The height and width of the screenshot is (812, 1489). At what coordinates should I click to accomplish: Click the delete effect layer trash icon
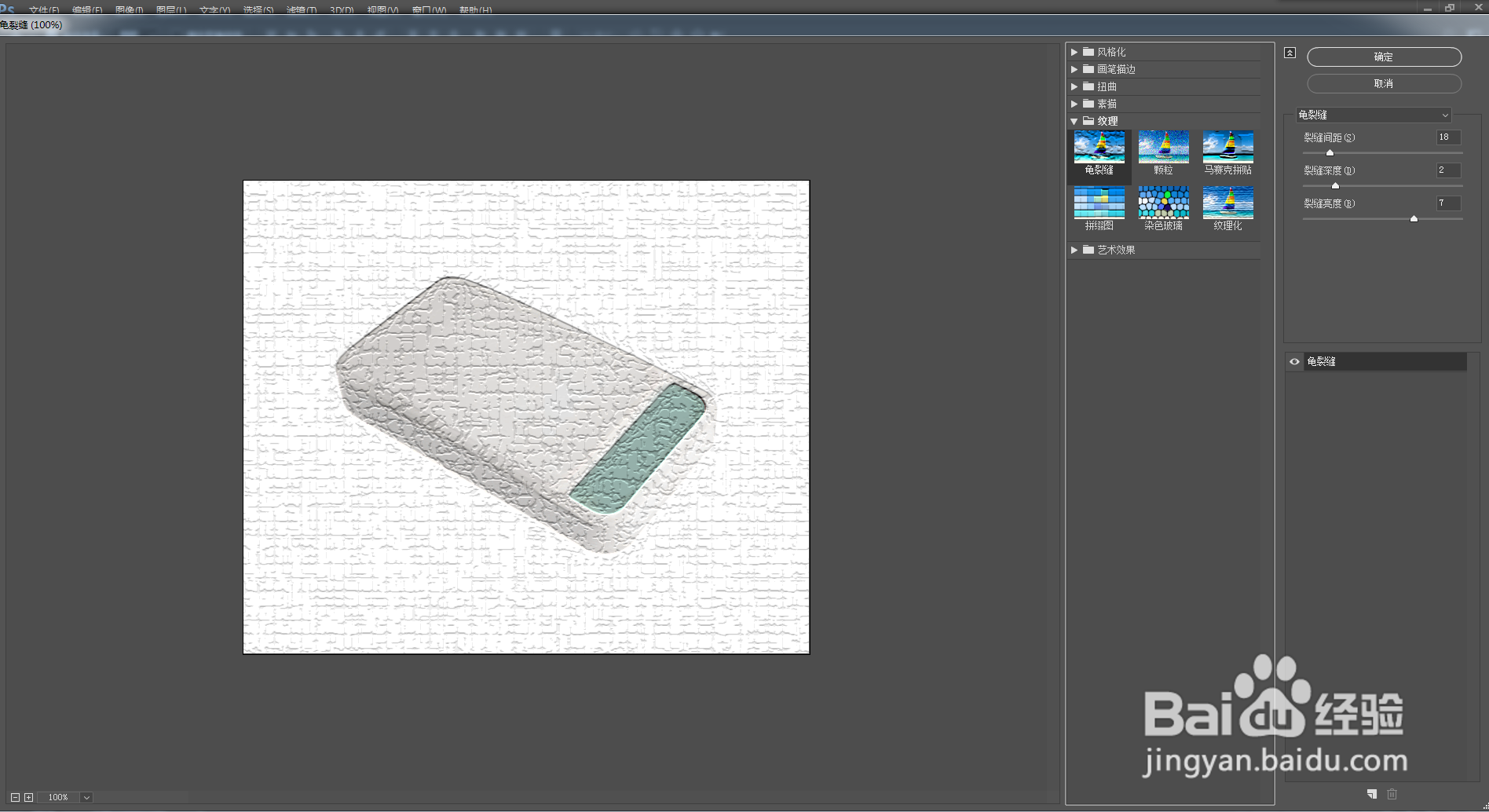[x=1392, y=794]
